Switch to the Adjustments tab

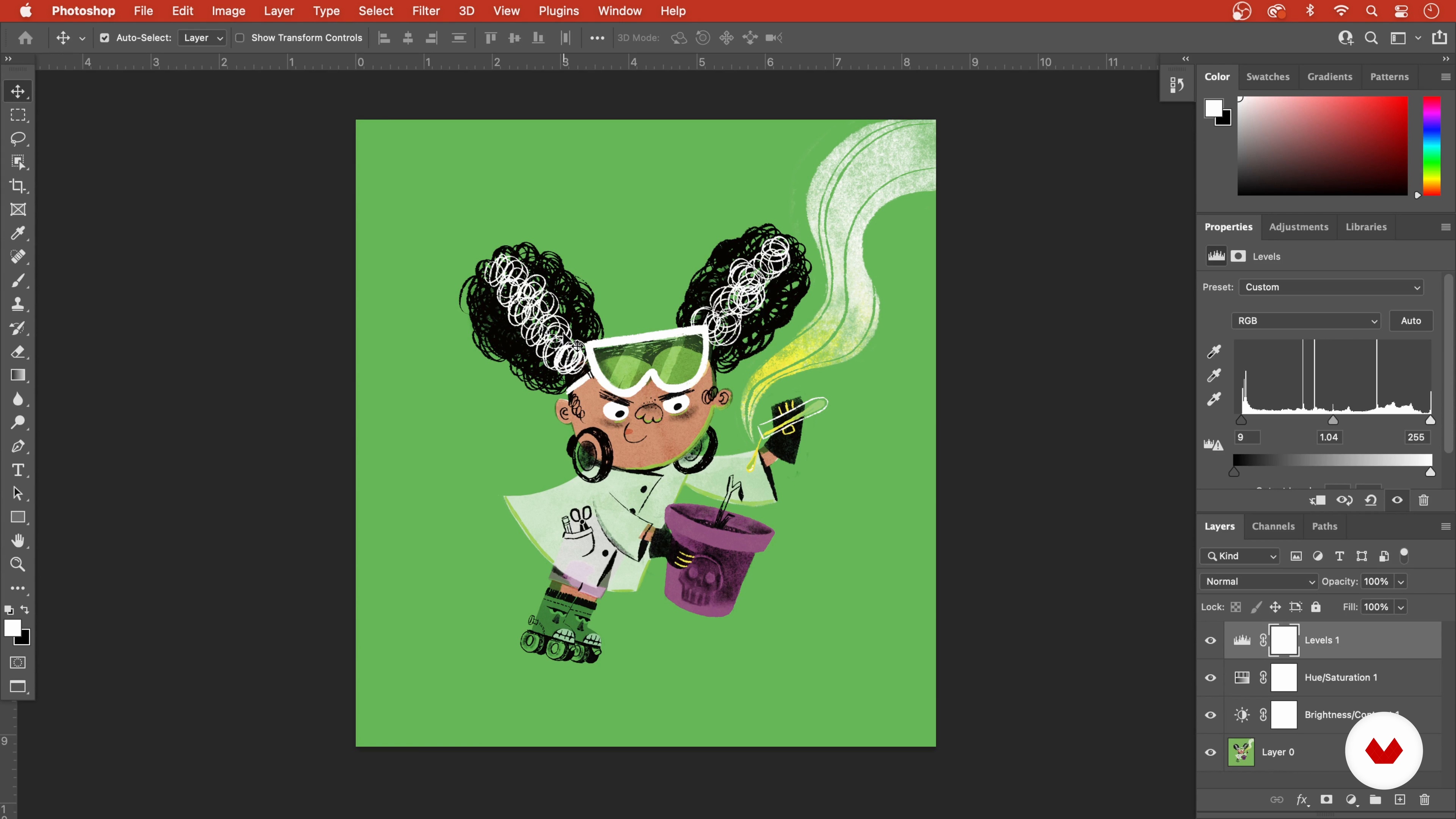point(1298,227)
